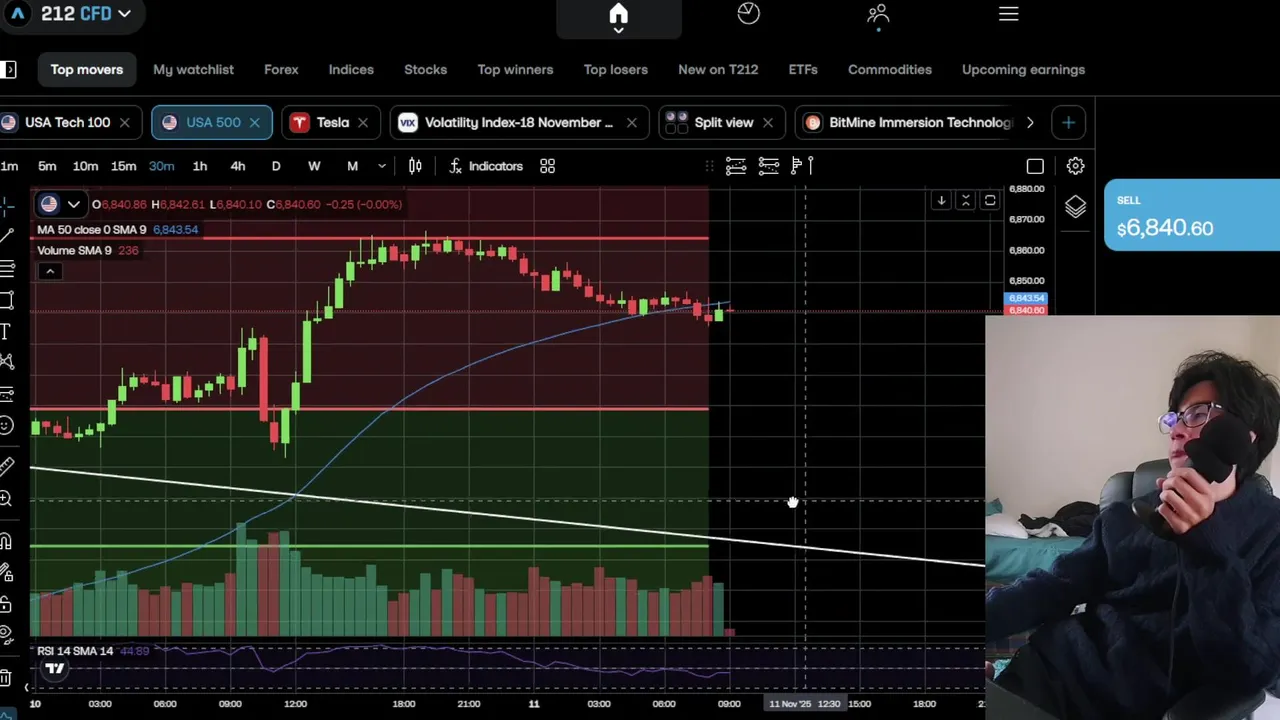Select the flag marker drawing tool
The height and width of the screenshot is (720, 1280).
[801, 166]
